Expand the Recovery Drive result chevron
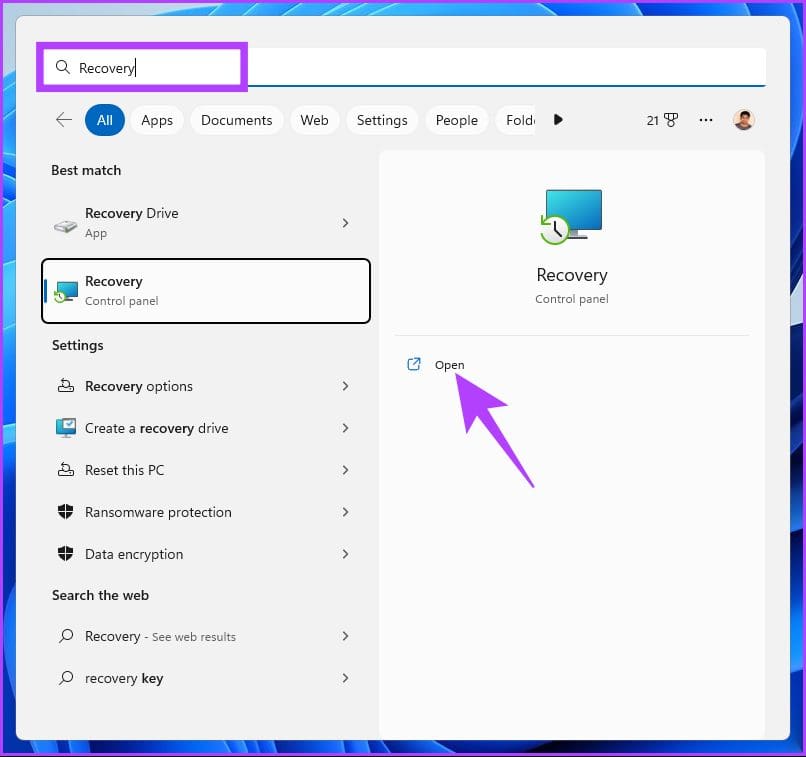Image resolution: width=806 pixels, height=757 pixels. pyautogui.click(x=345, y=223)
